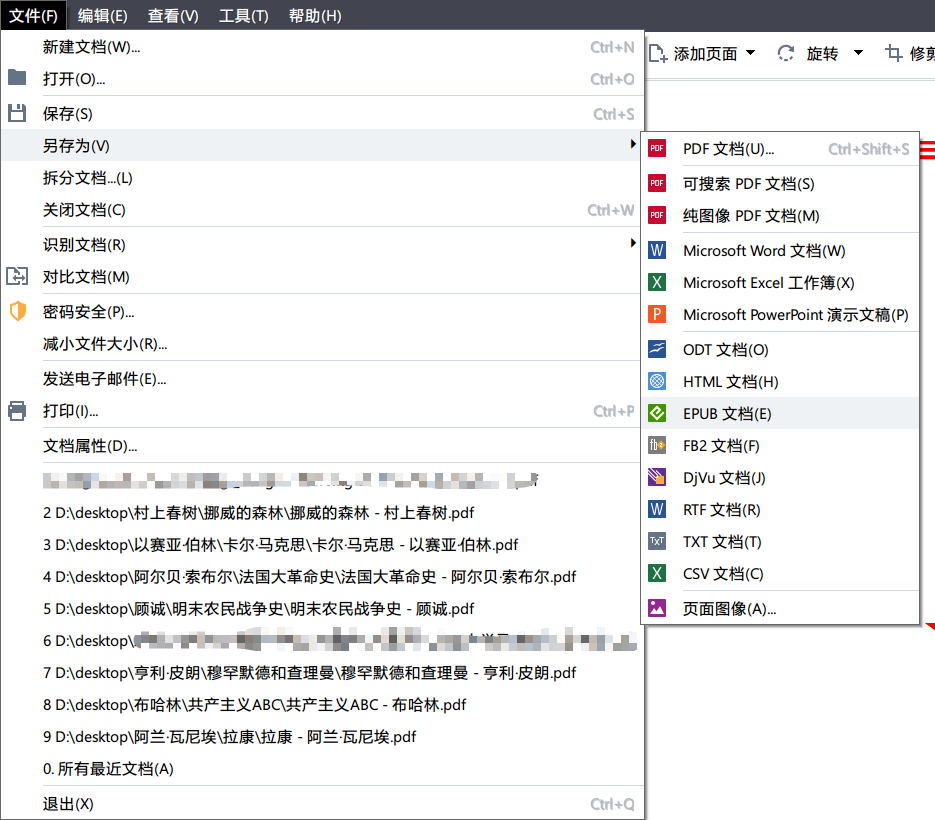Click the PDF document icon in Save As submenu

point(657,149)
